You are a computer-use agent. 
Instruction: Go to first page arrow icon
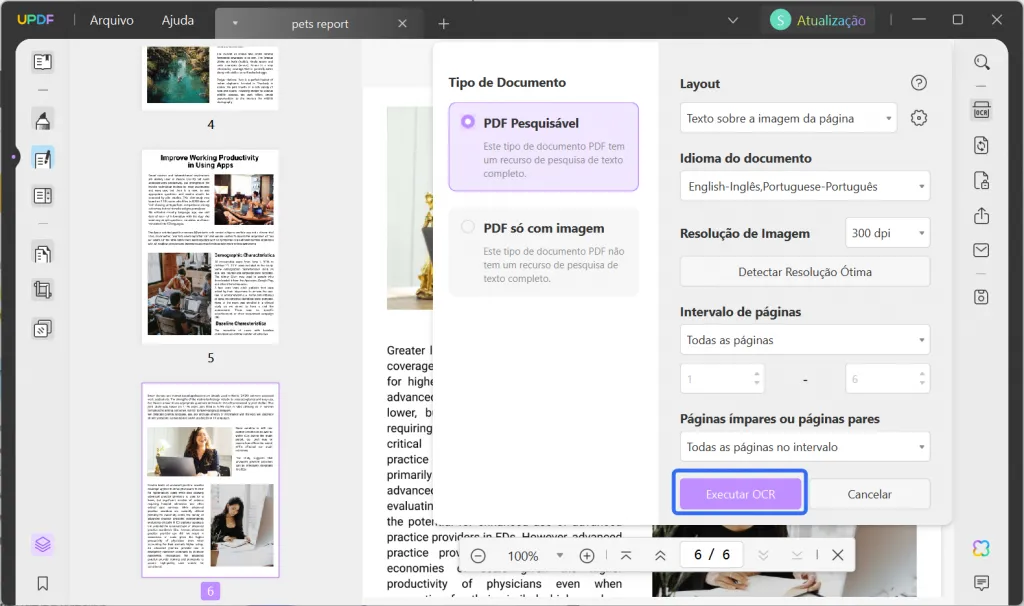pyautogui.click(x=626, y=556)
